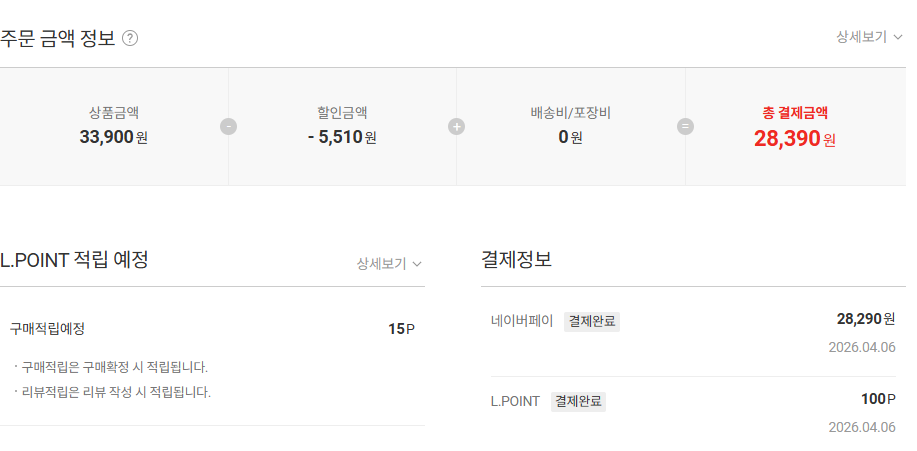The image size is (917, 451).
Task: Click the equals circle icon before 총 결제금액
Action: [x=685, y=127]
